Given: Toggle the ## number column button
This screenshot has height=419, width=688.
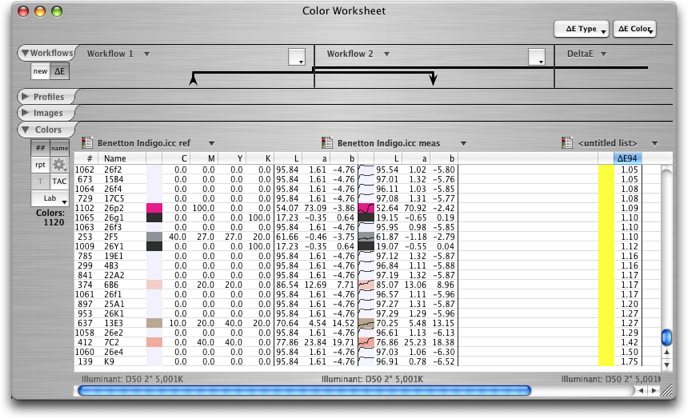Looking at the screenshot, I should click(40, 148).
